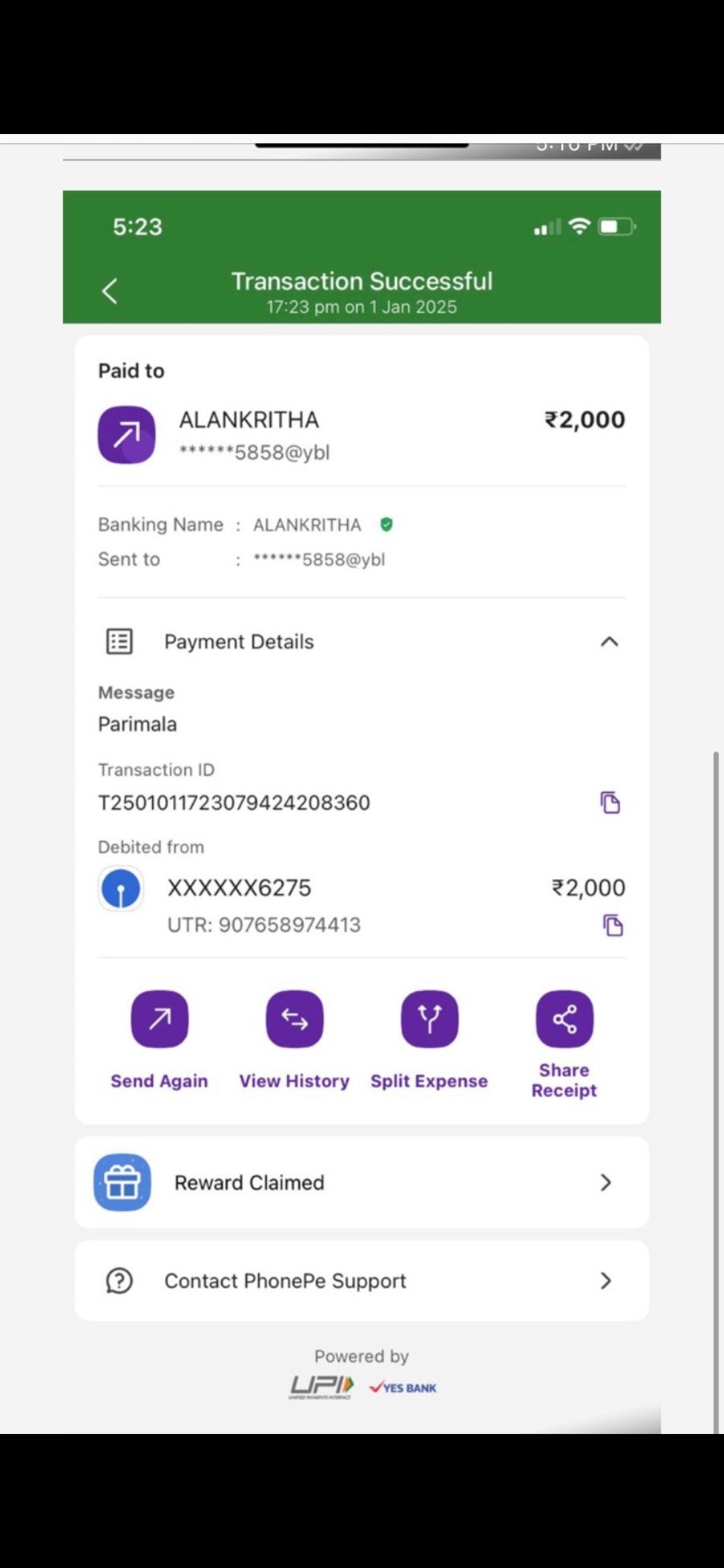Tap the Transaction Successful header title
This screenshot has height=1568, width=724.
[362, 281]
